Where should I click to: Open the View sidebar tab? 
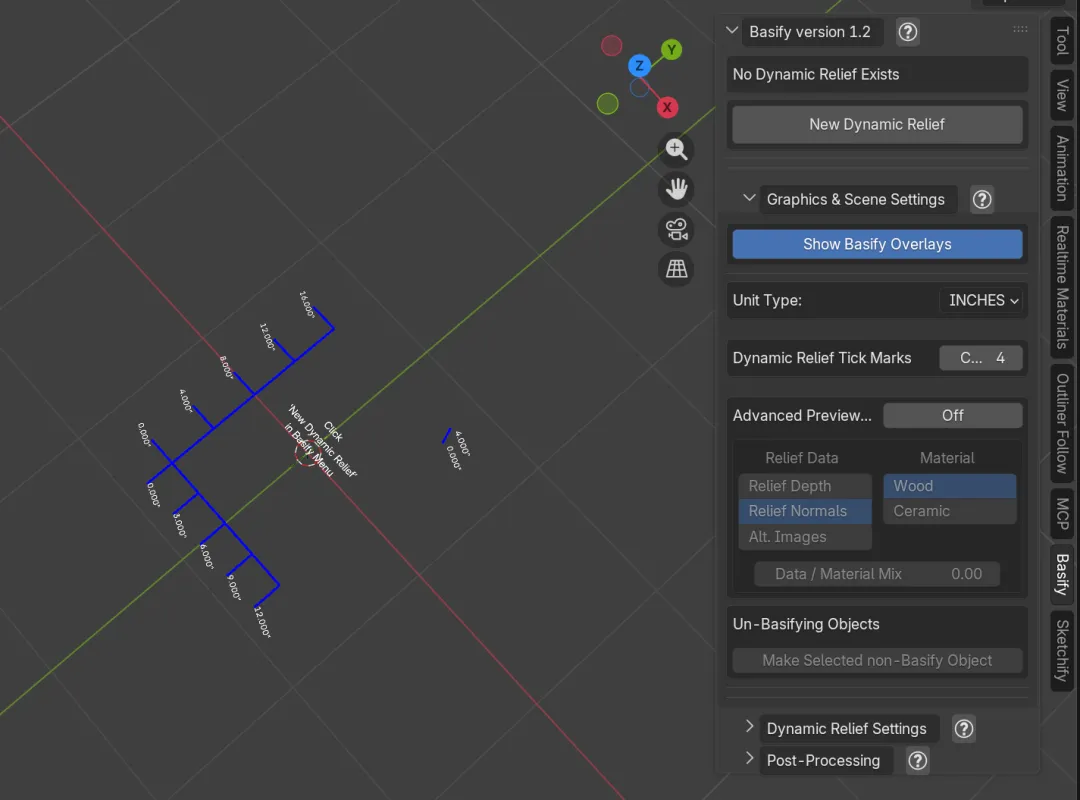(1062, 95)
